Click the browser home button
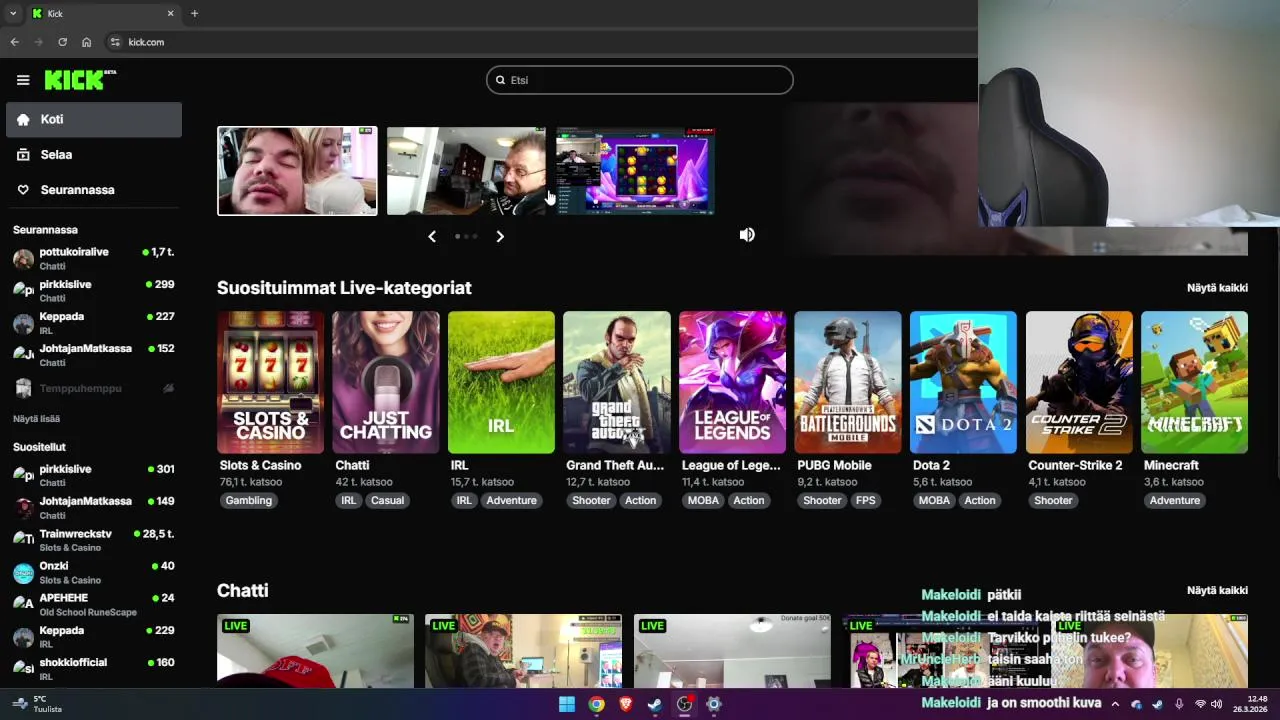Image resolution: width=1280 pixels, height=720 pixels. (x=87, y=42)
